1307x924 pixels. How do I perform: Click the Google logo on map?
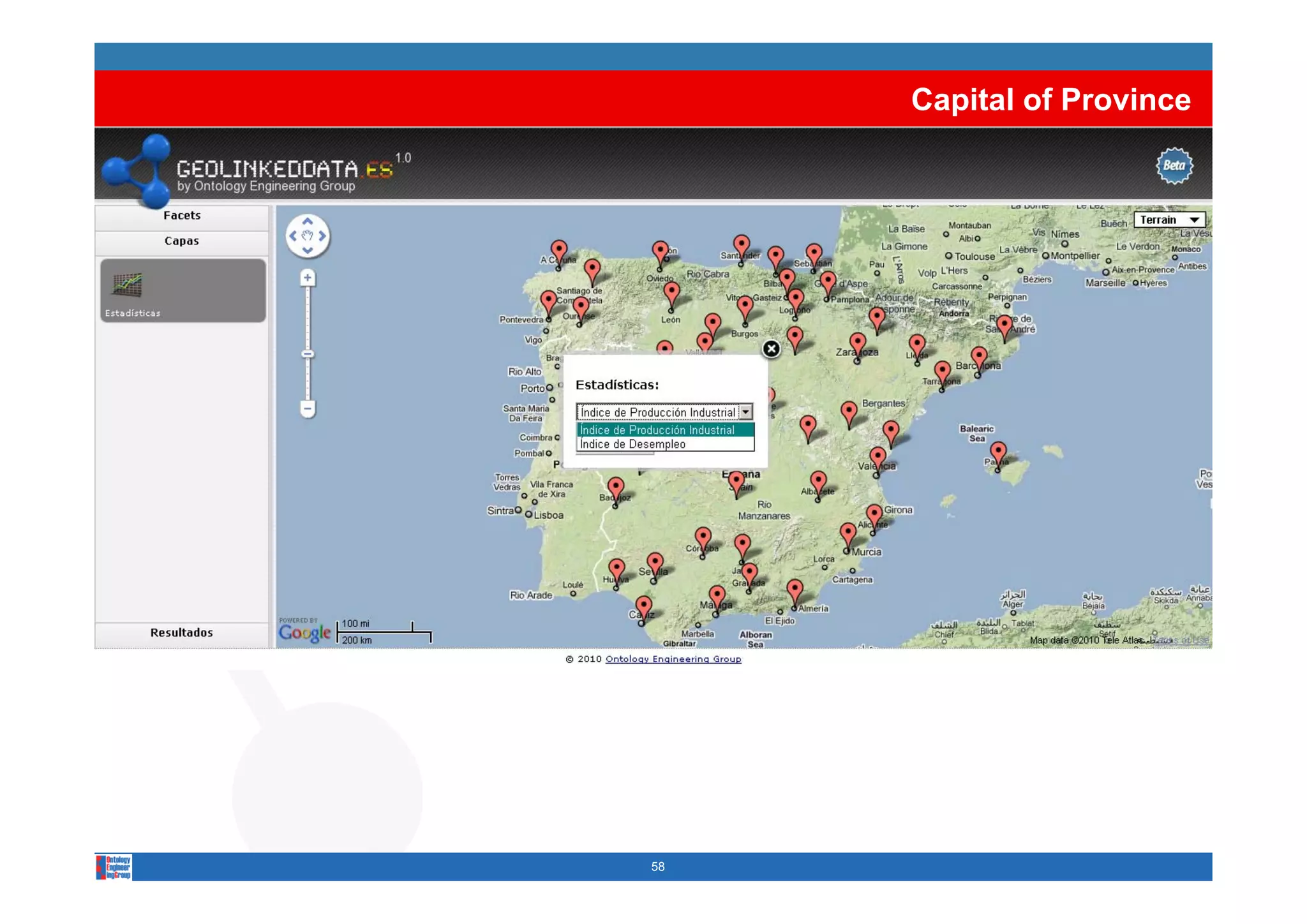[304, 633]
